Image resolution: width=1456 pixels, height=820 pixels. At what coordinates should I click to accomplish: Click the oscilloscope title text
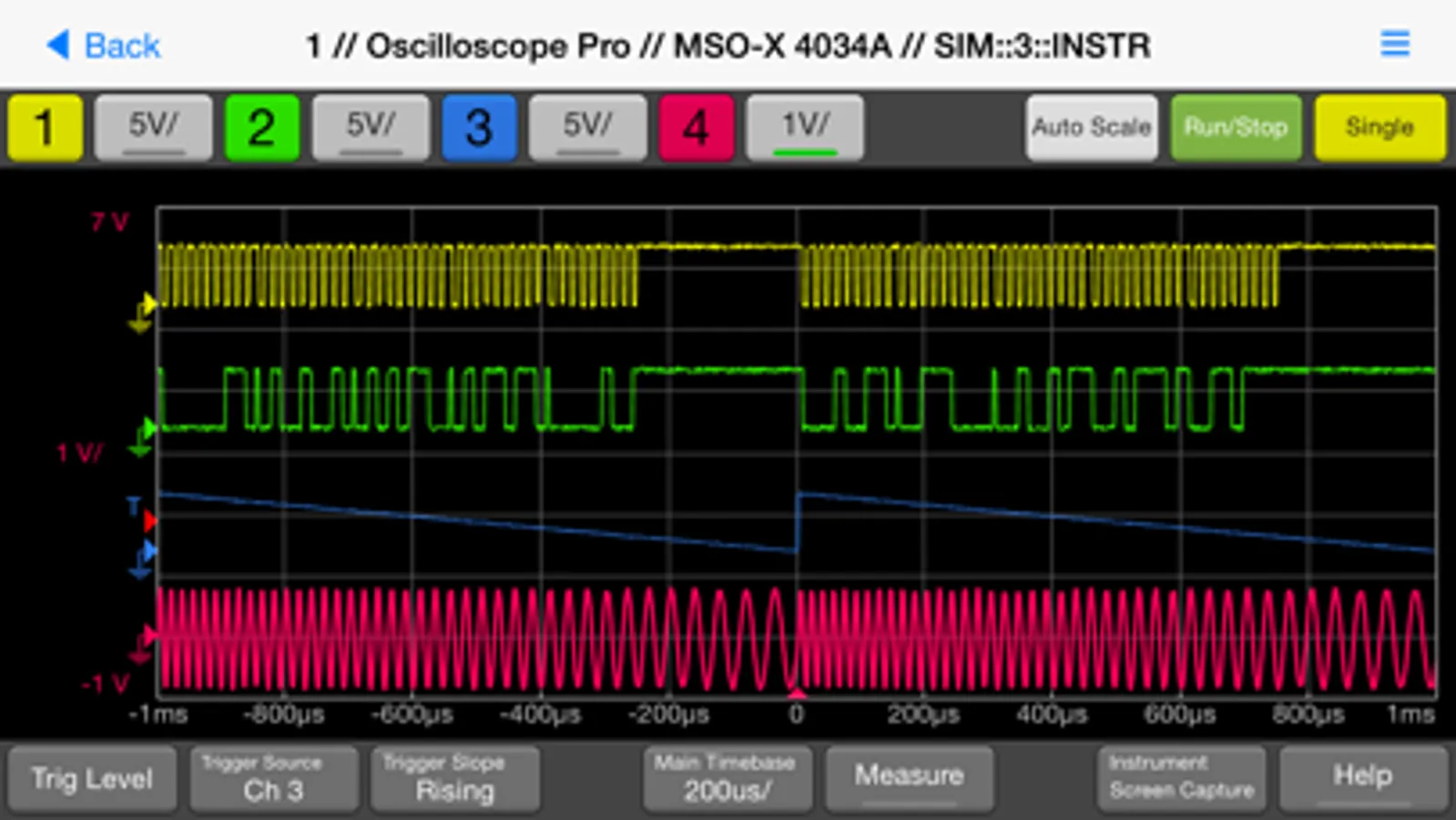(728, 46)
